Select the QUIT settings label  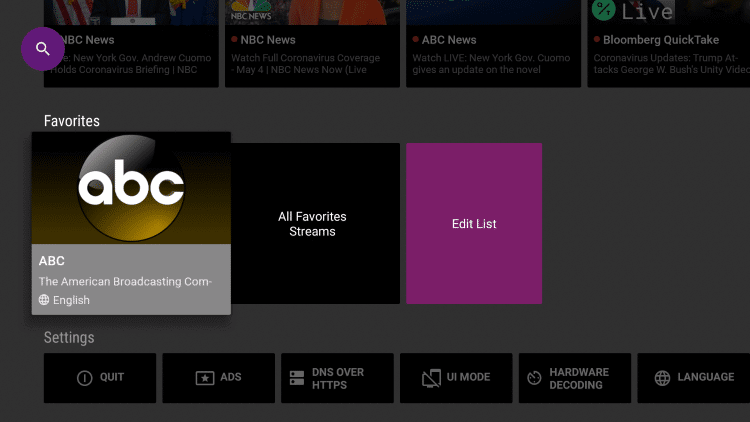tap(112, 377)
